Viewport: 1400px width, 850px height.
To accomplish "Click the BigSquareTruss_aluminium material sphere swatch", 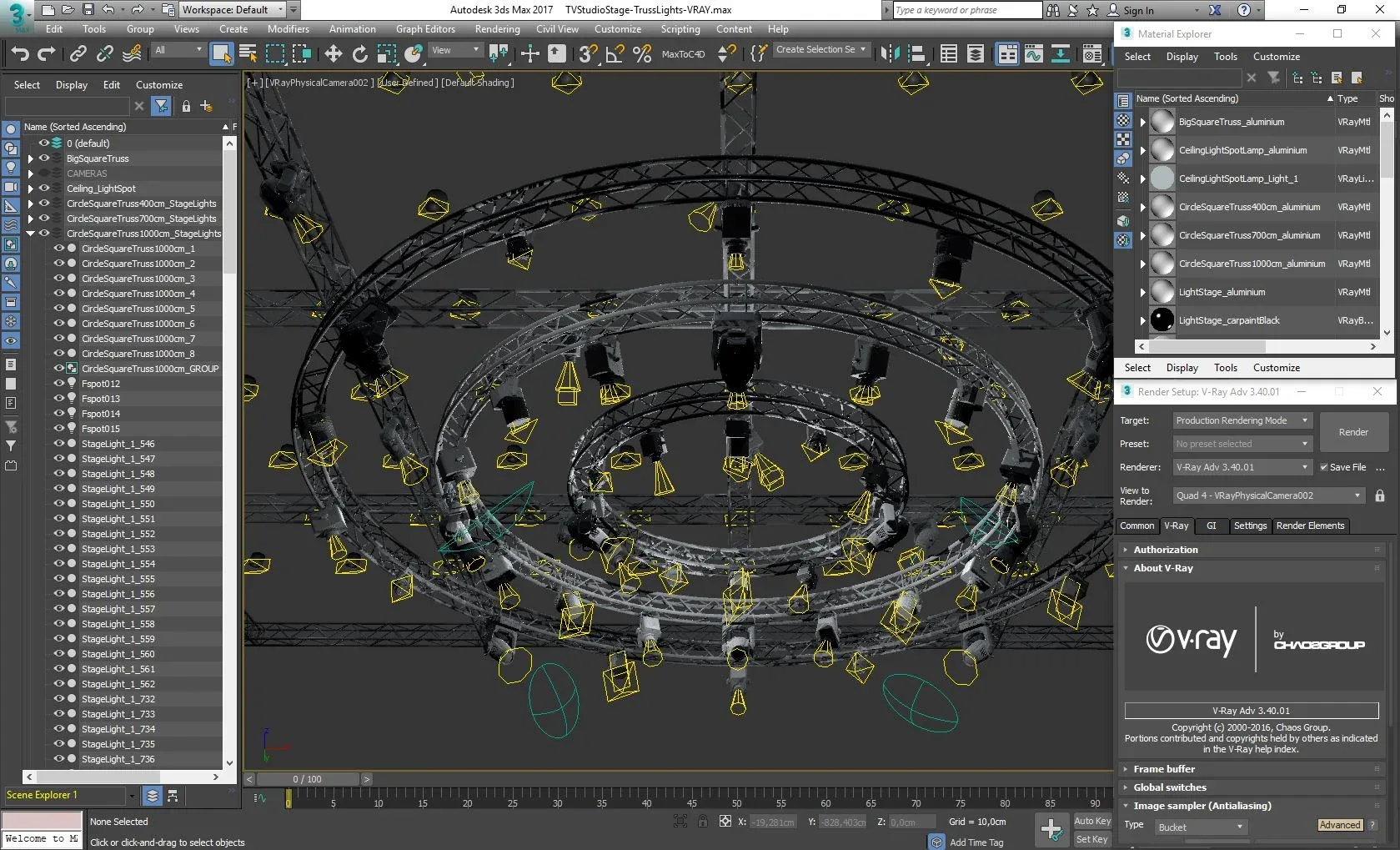I will (x=1162, y=122).
